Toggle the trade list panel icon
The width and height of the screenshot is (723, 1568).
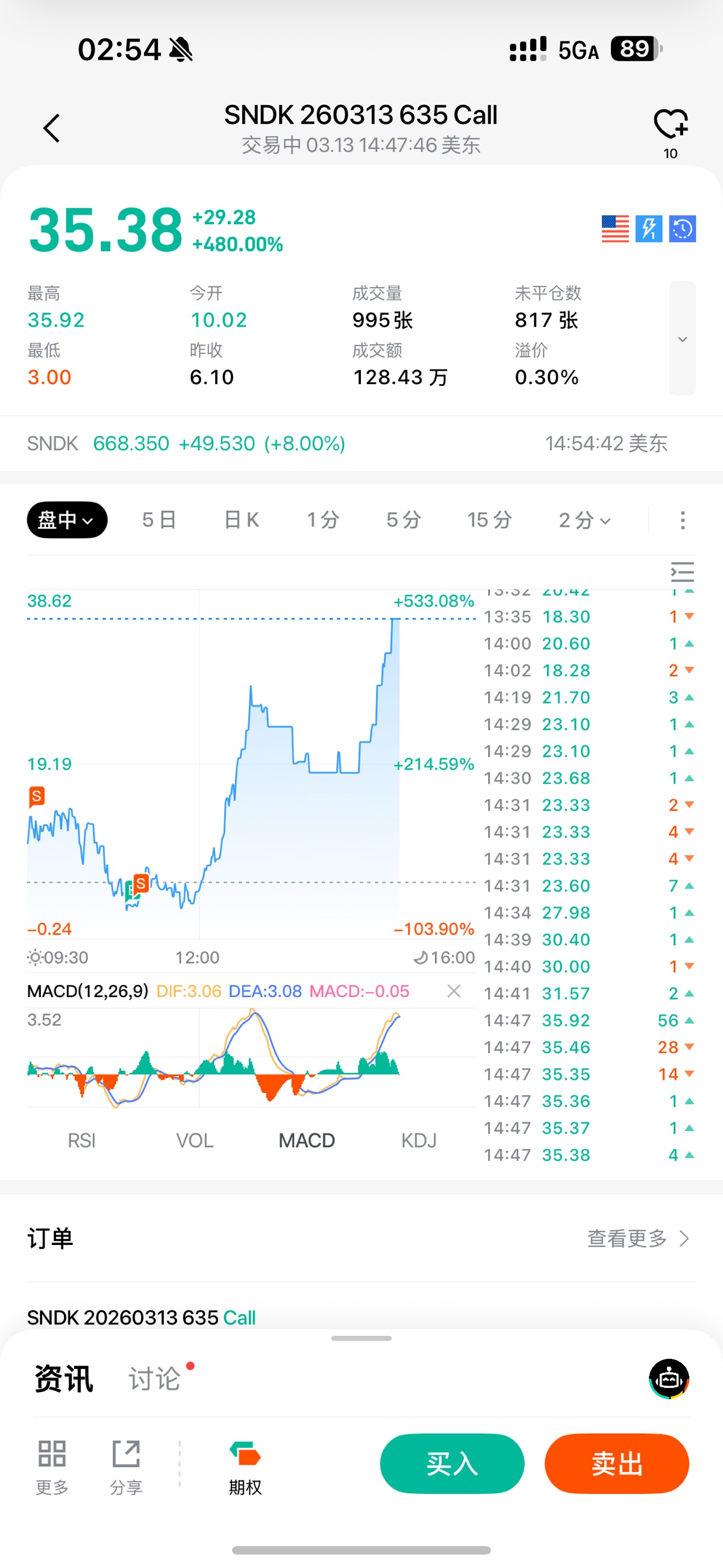[x=682, y=572]
